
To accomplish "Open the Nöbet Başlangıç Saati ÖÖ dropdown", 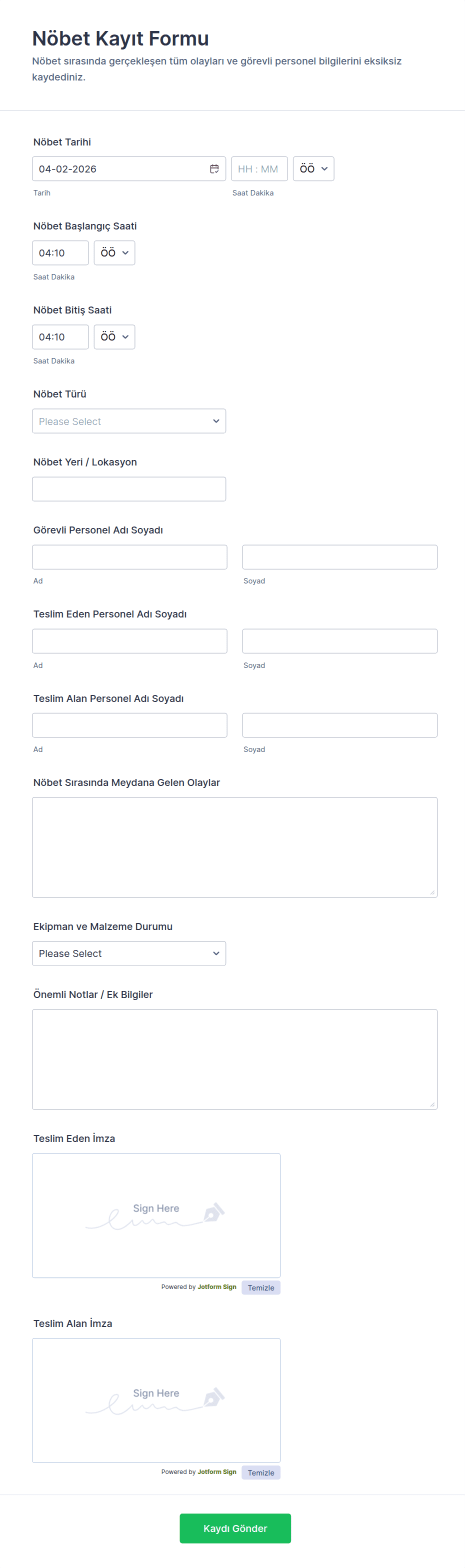I will (114, 252).
